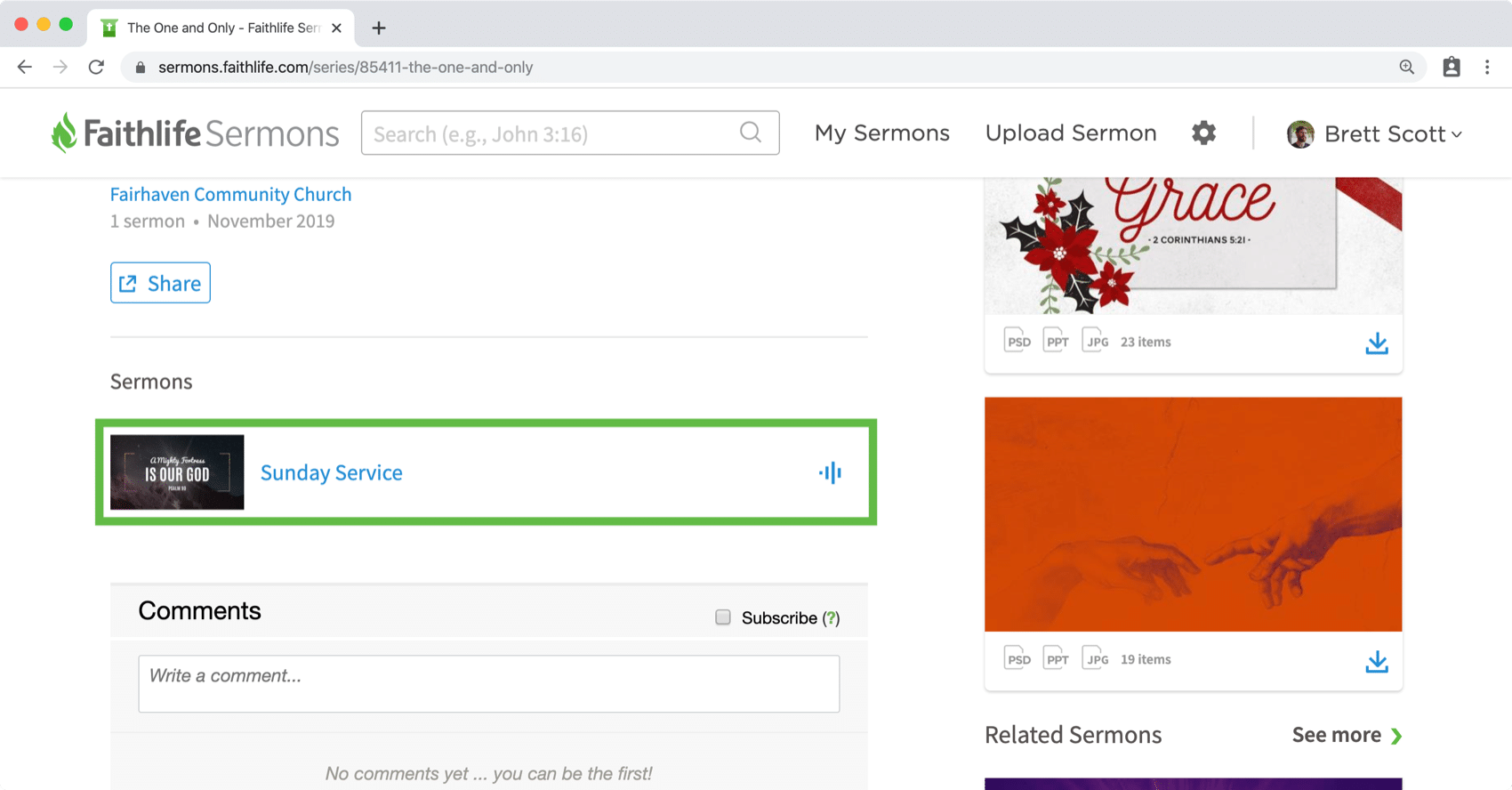Click the audio waveform icon for Sunday Service

tap(830, 472)
